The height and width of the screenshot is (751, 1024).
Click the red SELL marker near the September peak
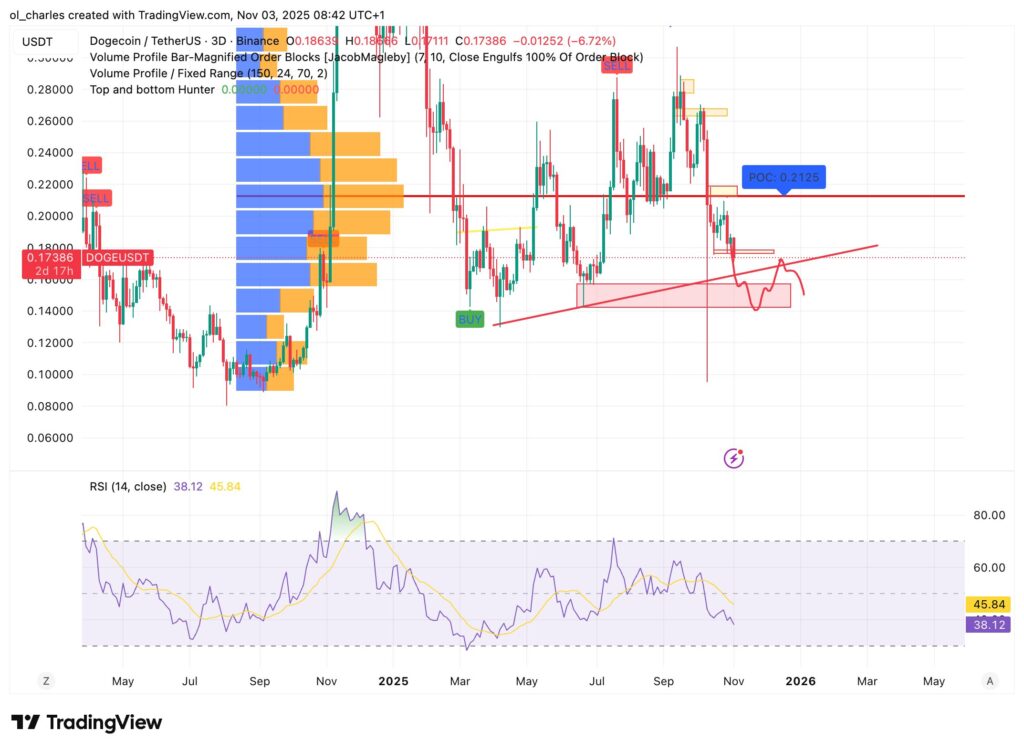pos(617,66)
